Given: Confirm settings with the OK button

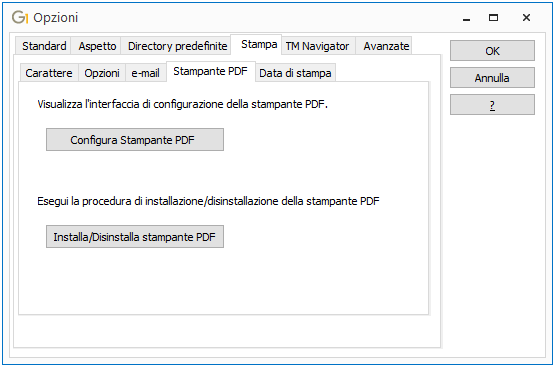Looking at the screenshot, I should [492, 51].
